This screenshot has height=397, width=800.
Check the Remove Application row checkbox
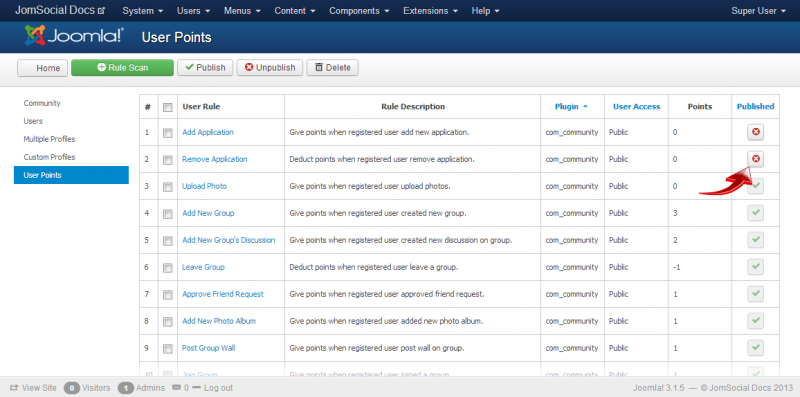click(x=167, y=160)
